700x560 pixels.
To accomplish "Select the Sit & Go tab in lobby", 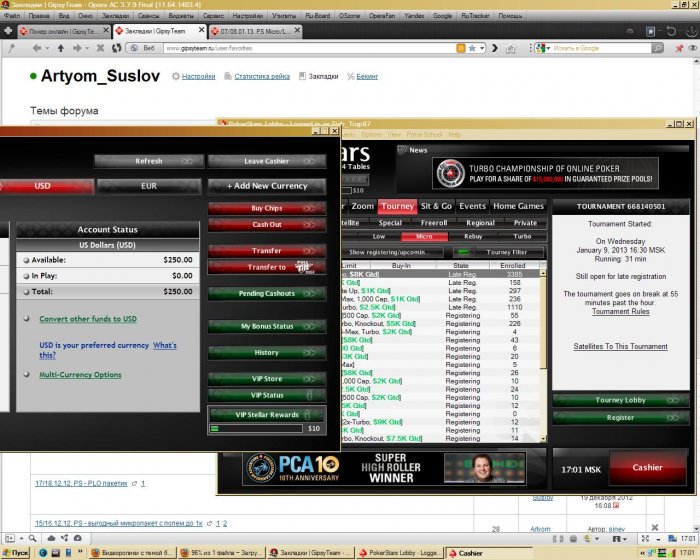I will click(x=436, y=206).
